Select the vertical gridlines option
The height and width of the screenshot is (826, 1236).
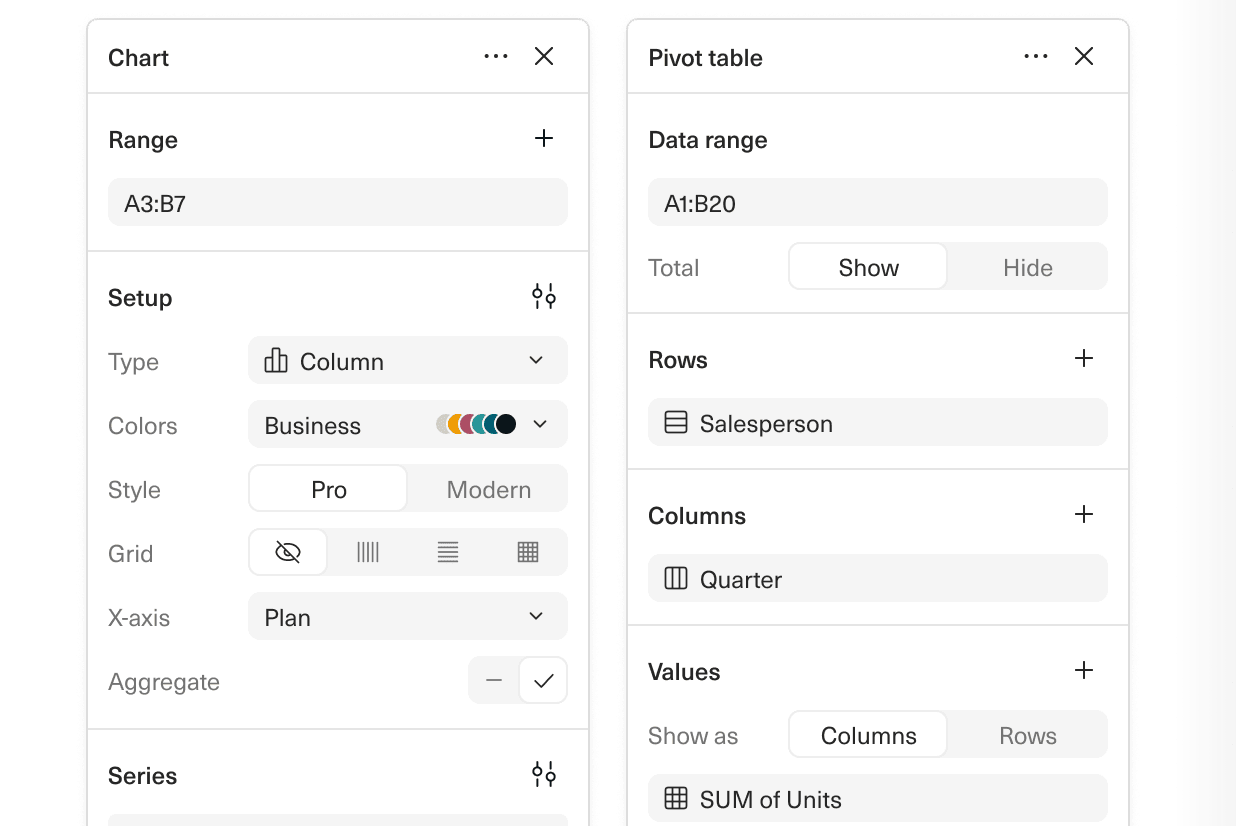[x=367, y=552]
